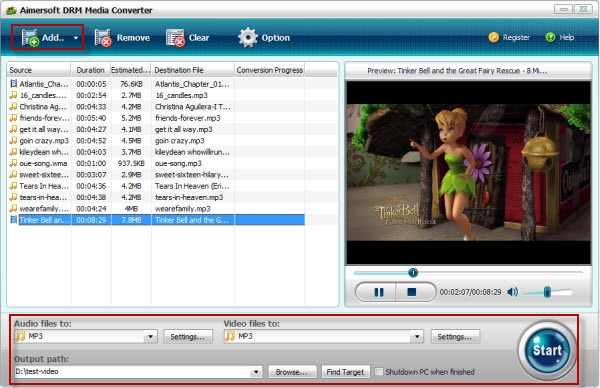The height and width of the screenshot is (388, 600).
Task: Click the Option gear icon
Action: click(x=248, y=37)
